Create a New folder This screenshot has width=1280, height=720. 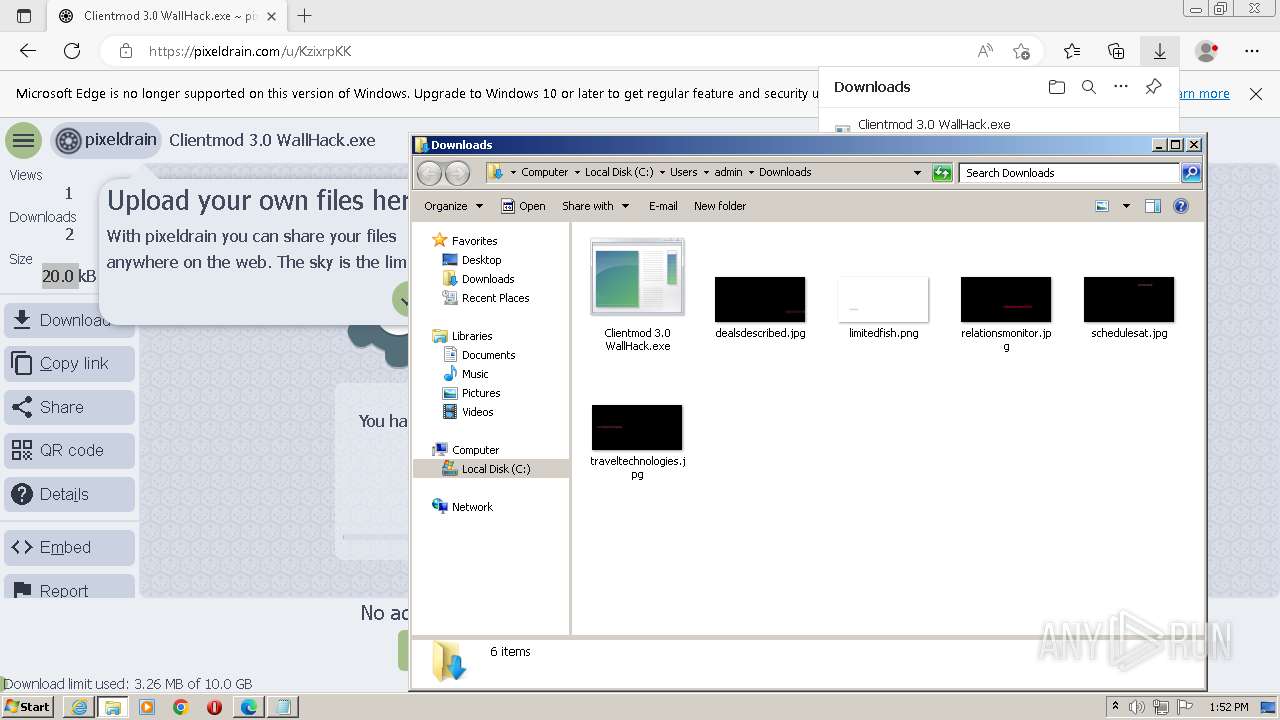click(x=720, y=206)
